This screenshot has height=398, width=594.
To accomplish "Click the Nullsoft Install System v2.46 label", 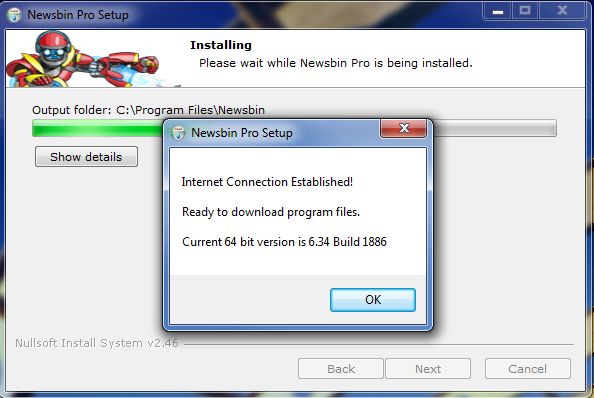I will [x=97, y=343].
